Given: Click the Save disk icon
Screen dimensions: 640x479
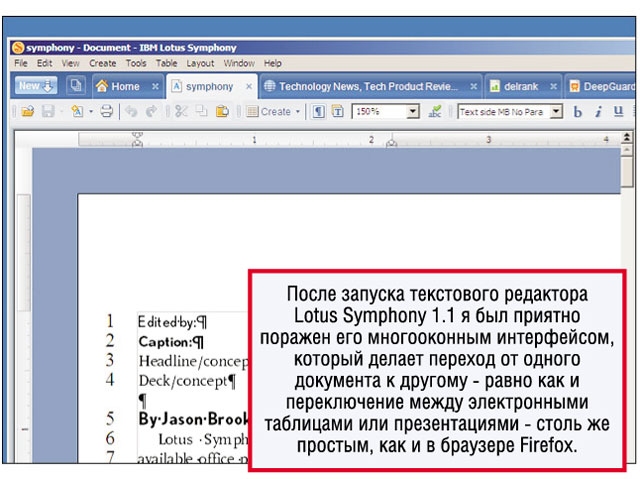Looking at the screenshot, I should (x=48, y=111).
